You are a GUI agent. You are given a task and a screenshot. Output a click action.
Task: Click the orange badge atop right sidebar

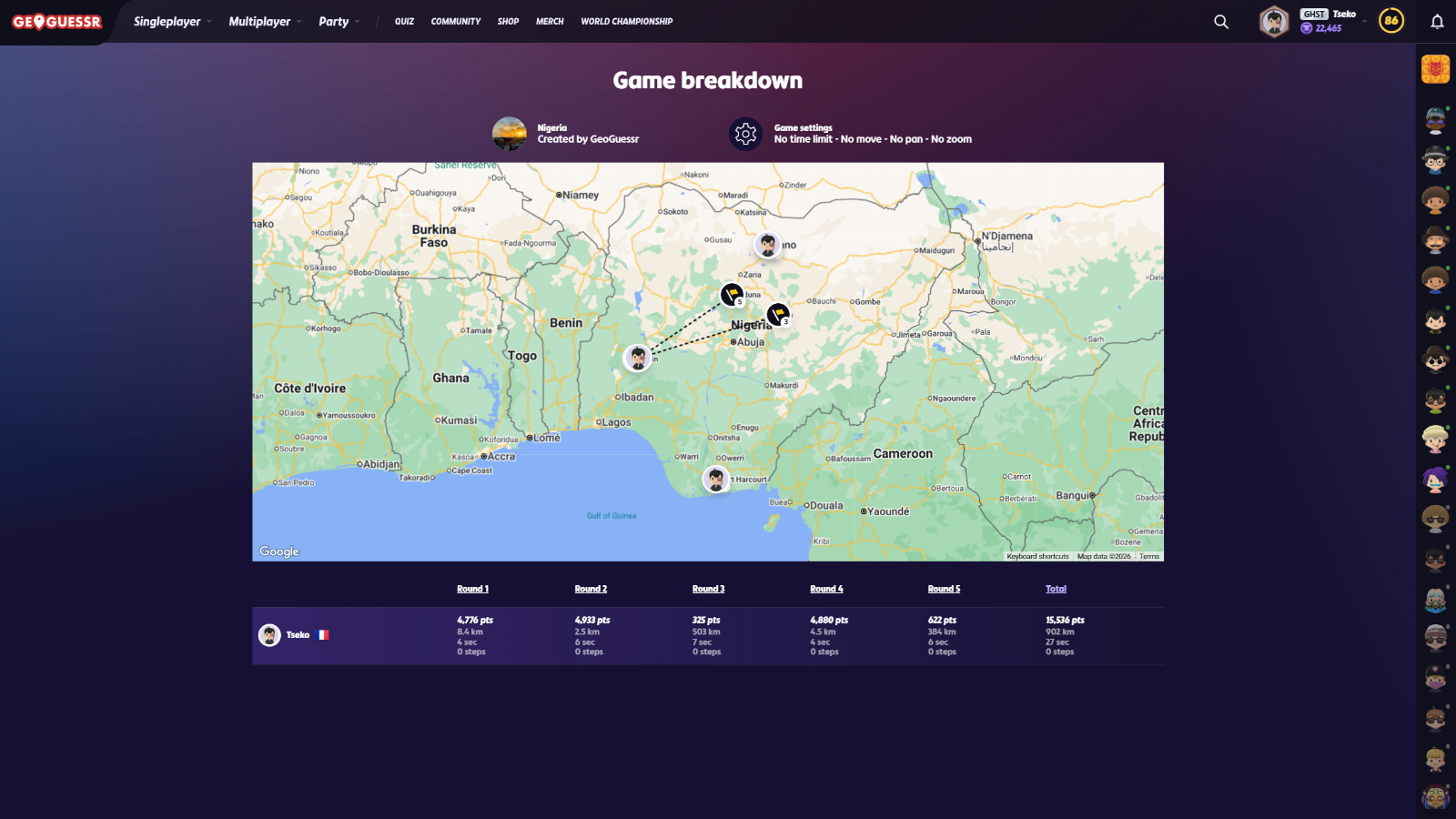coord(1435,69)
